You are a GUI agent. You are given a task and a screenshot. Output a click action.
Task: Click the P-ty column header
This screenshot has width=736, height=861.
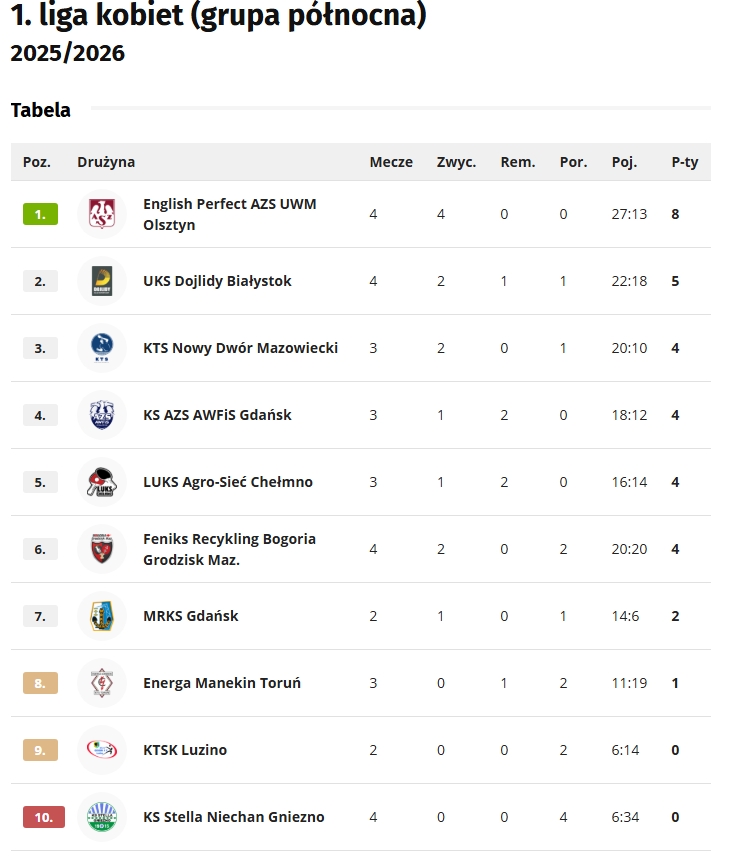point(685,162)
